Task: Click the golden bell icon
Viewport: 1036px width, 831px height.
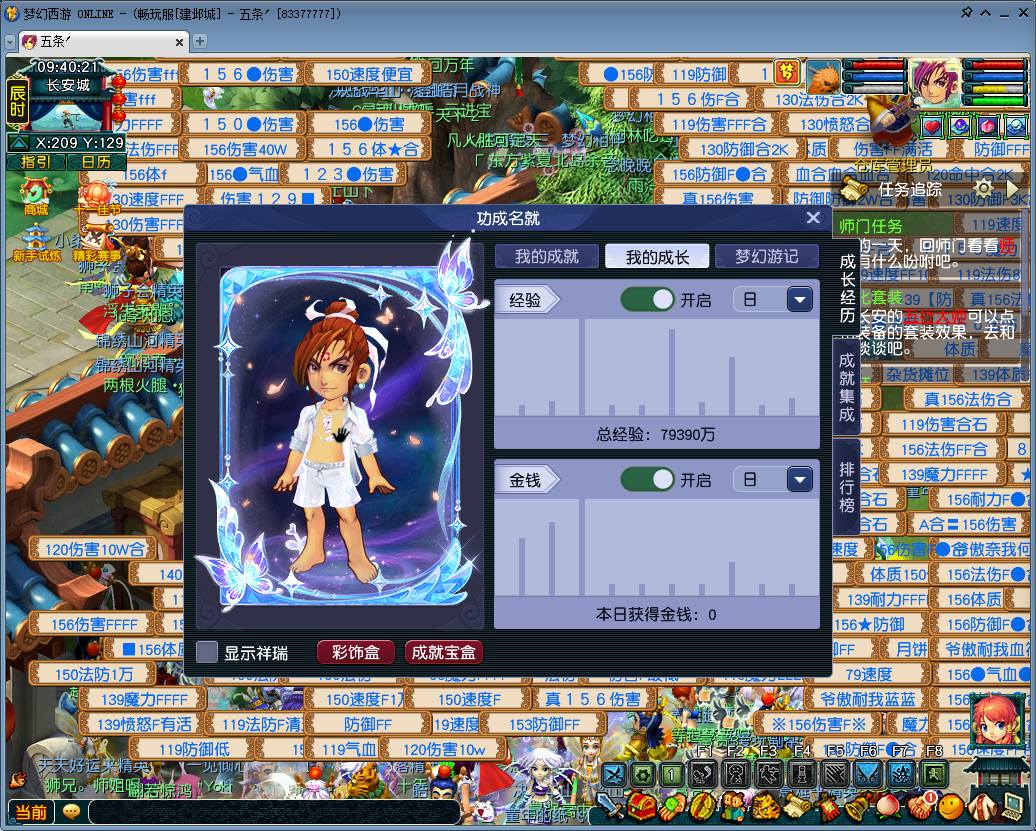Action: [856, 806]
